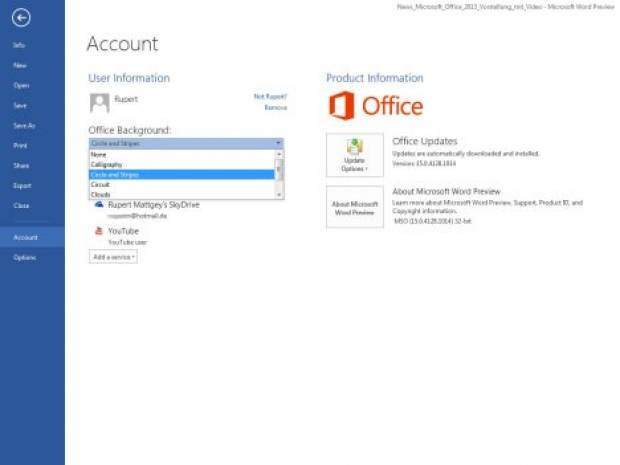Open the Print page

20,146
